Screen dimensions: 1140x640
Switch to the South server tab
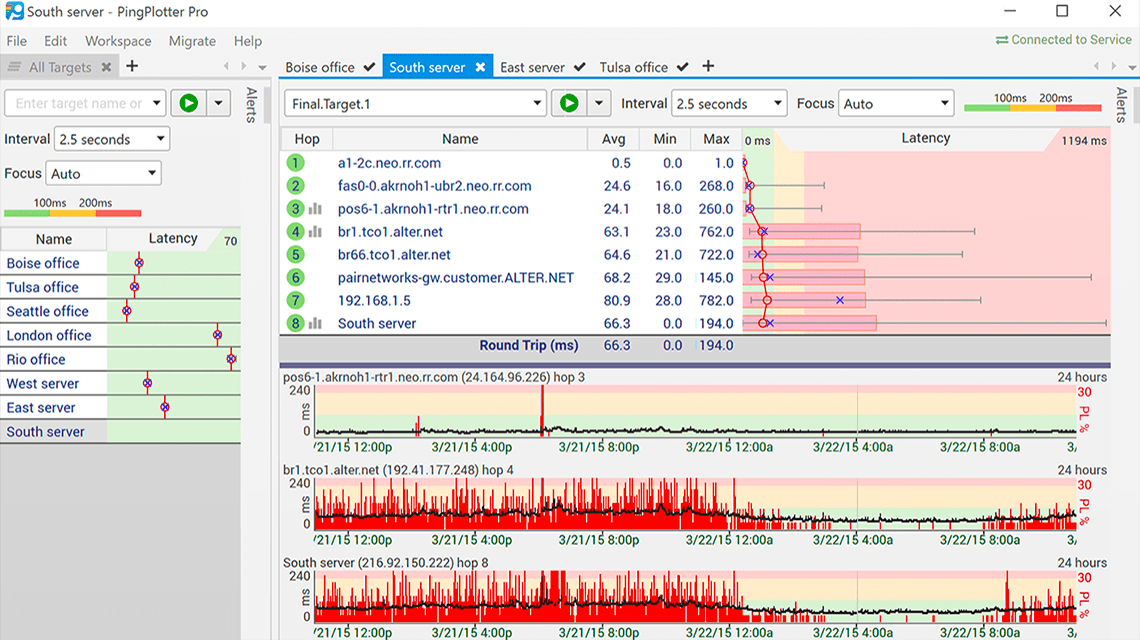click(x=427, y=66)
